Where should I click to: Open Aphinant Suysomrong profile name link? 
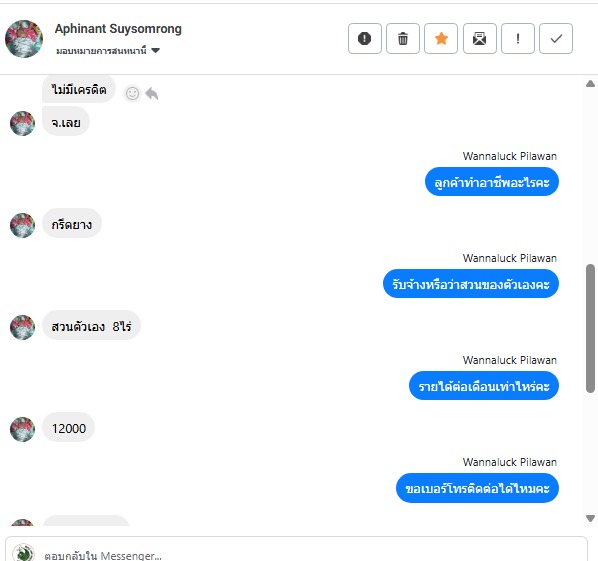coord(118,29)
